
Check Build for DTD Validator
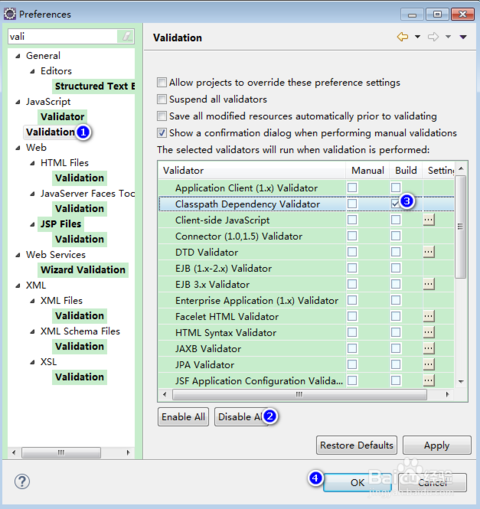point(396,252)
